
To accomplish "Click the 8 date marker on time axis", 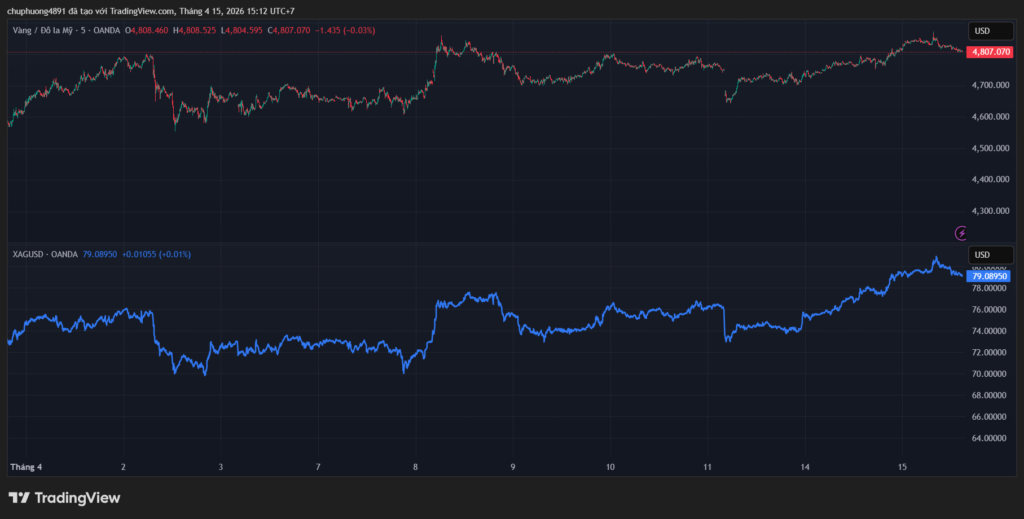I will 414,467.
